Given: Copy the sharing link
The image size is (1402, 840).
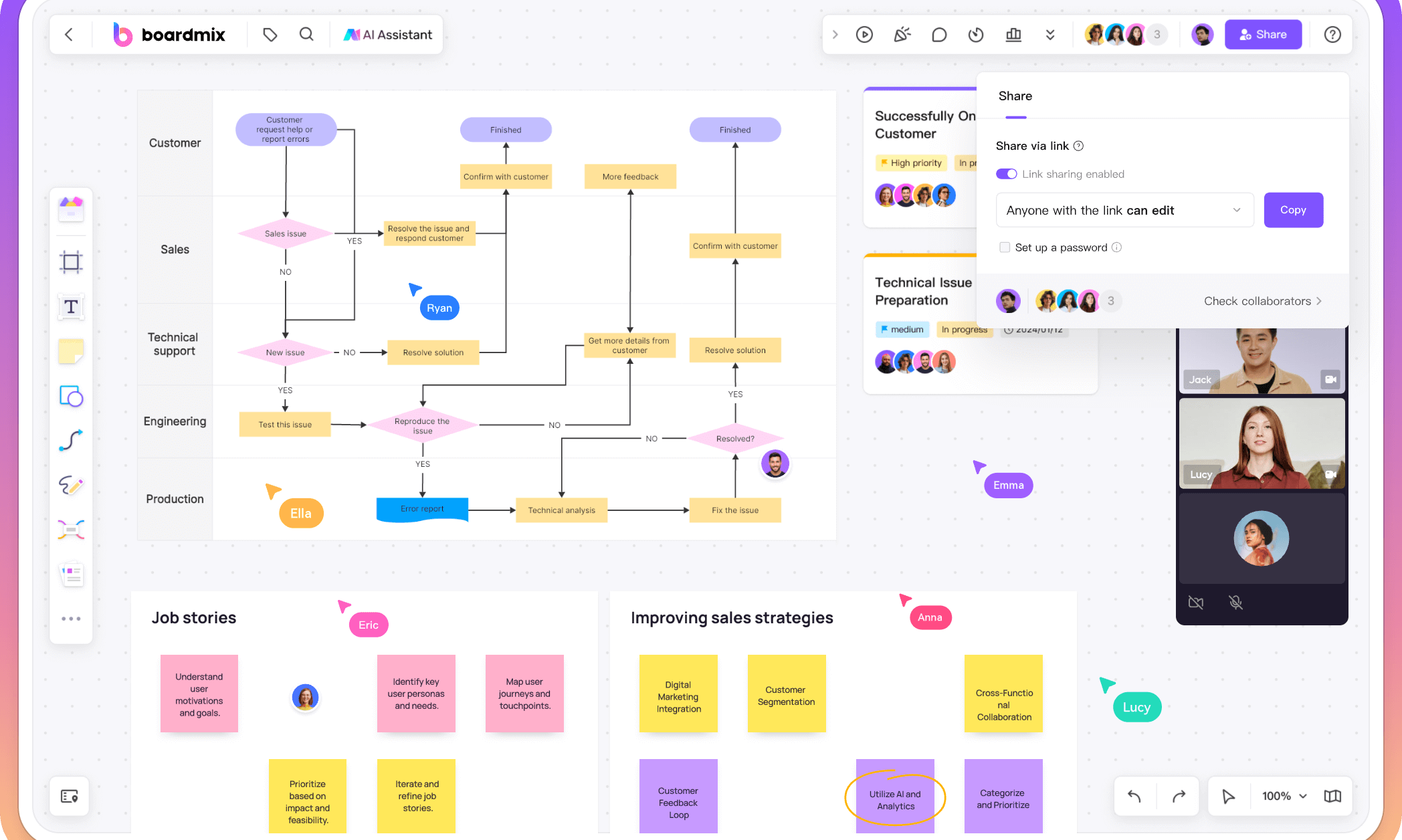Looking at the screenshot, I should pos(1293,210).
